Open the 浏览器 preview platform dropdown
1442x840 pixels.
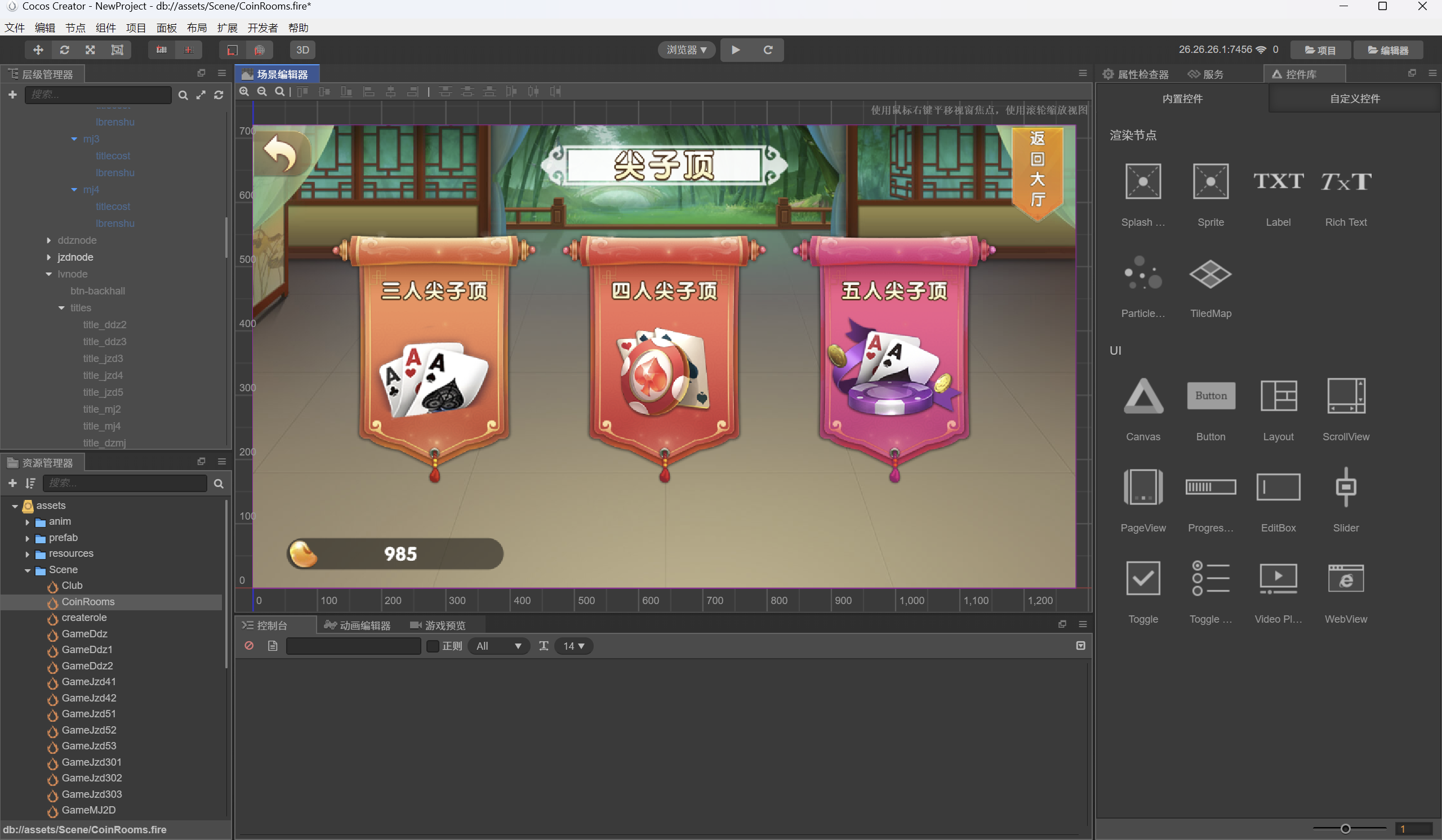[686, 50]
